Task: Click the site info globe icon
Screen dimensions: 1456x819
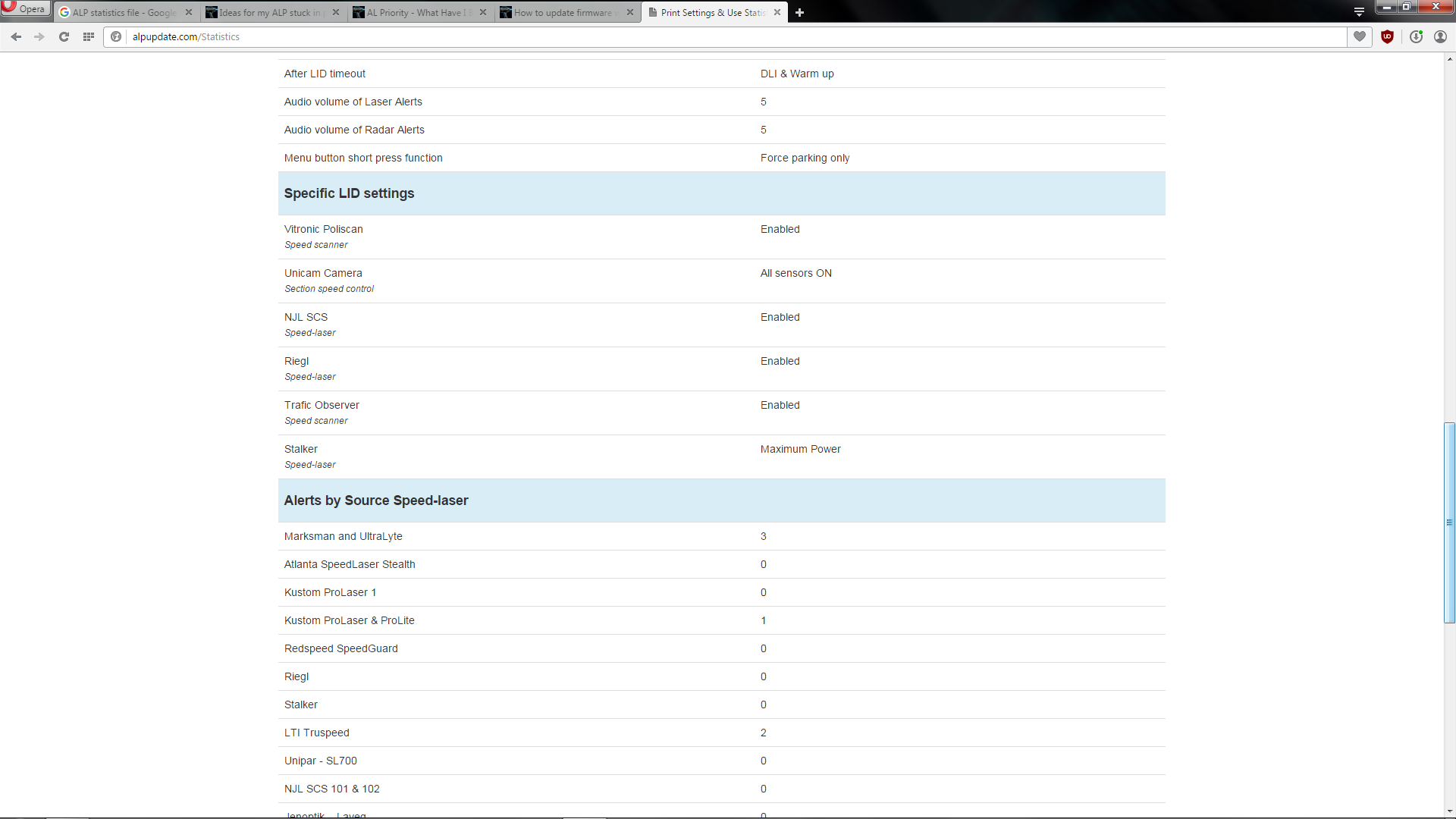Action: coord(116,36)
